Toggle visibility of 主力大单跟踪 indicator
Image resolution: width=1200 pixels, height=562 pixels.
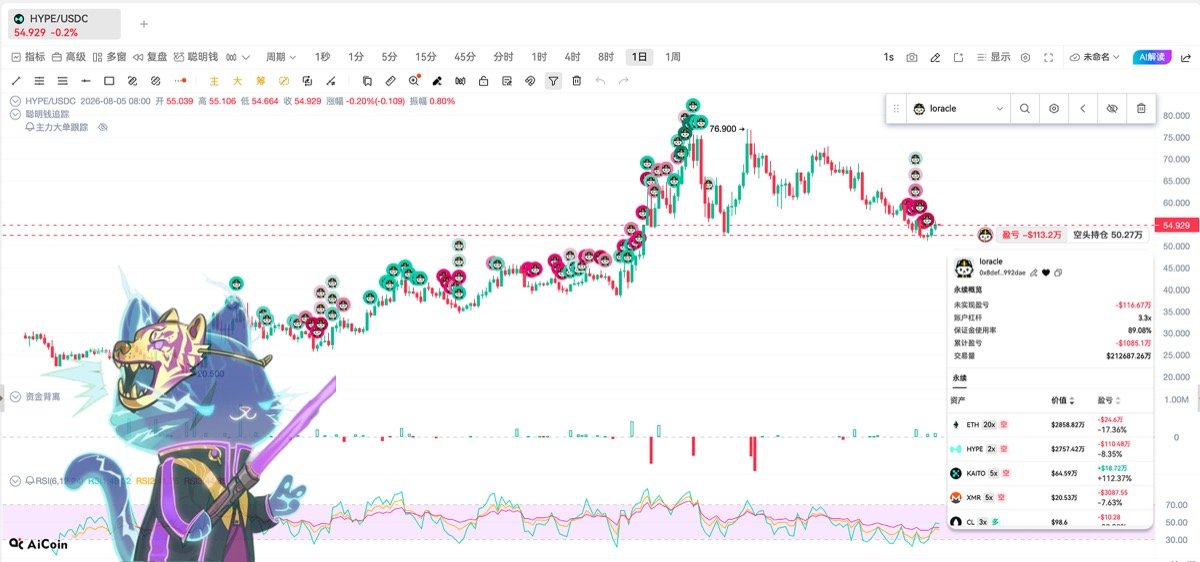102,128
